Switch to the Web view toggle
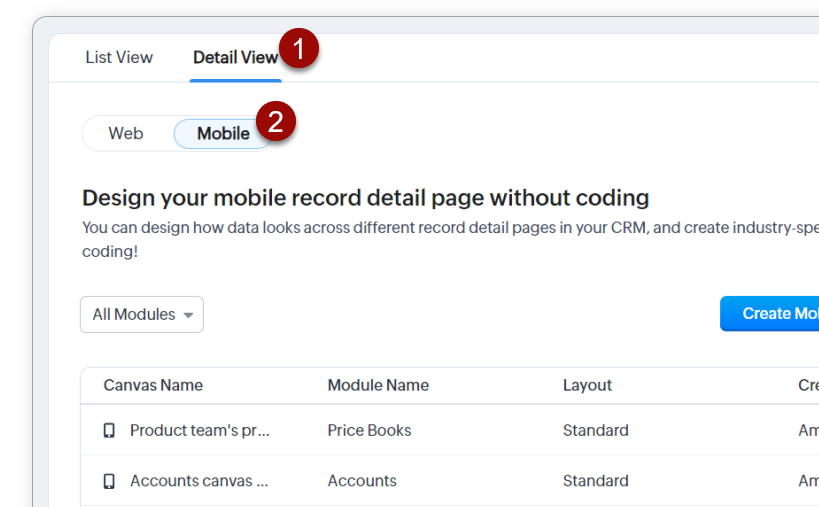 pos(126,134)
